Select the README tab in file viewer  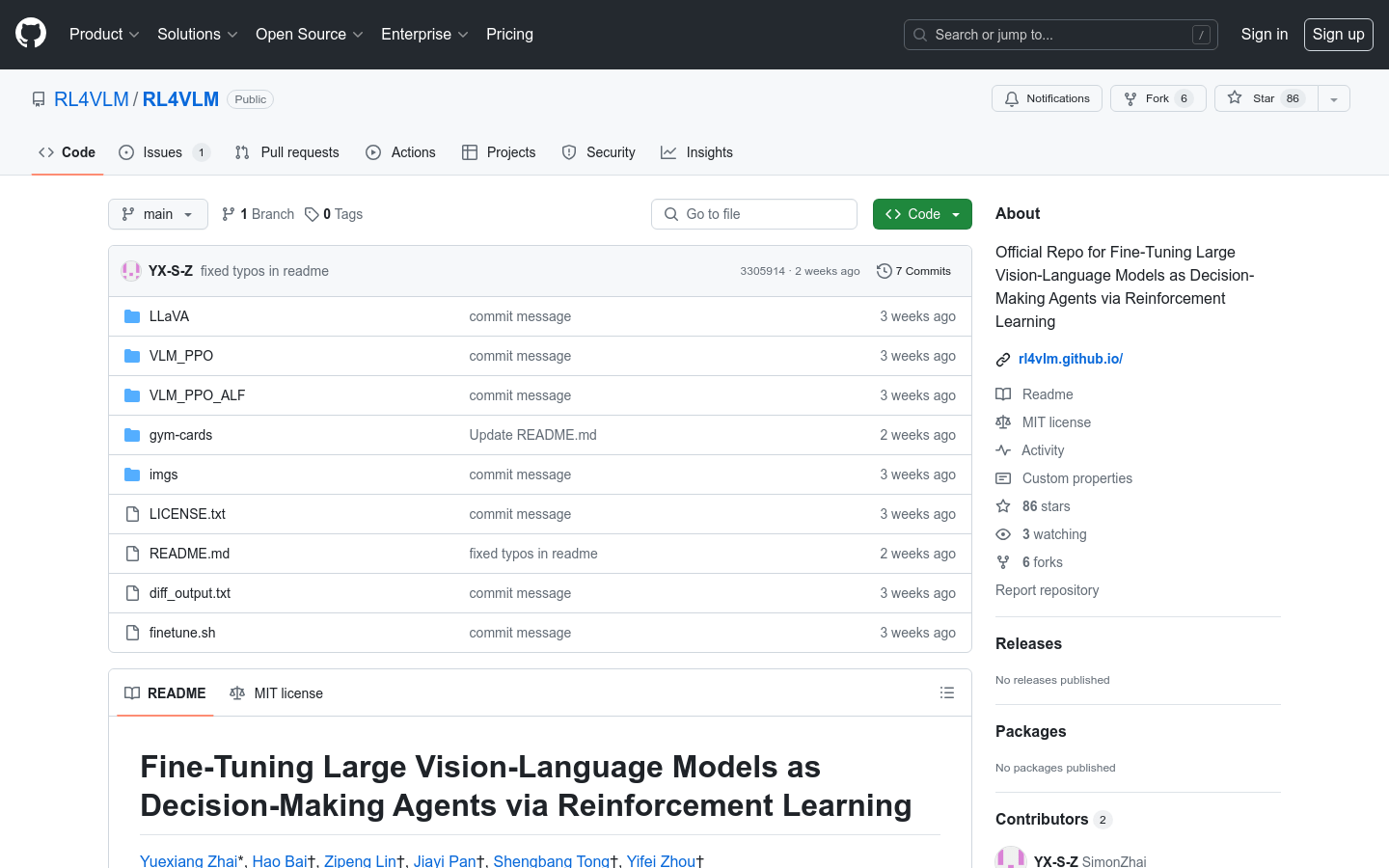pos(165,693)
